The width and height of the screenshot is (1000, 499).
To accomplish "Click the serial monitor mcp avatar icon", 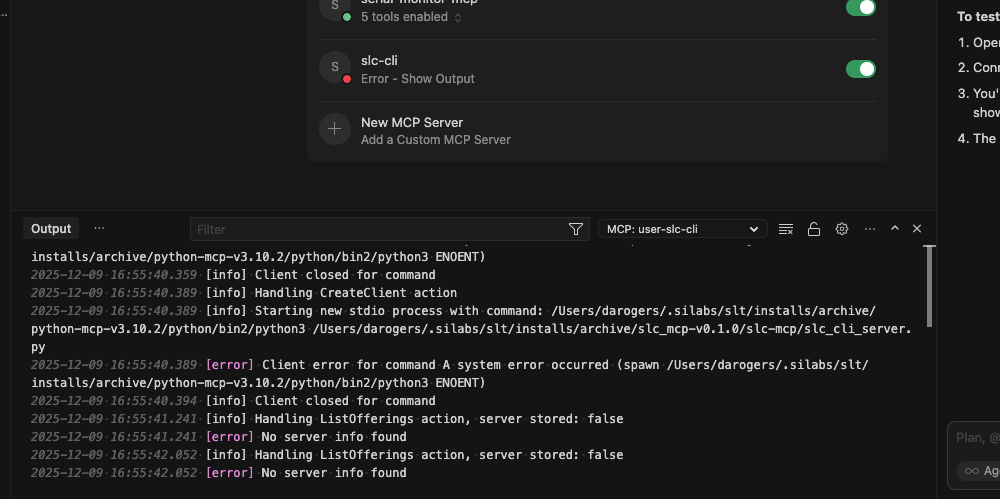I will coord(335,6).
